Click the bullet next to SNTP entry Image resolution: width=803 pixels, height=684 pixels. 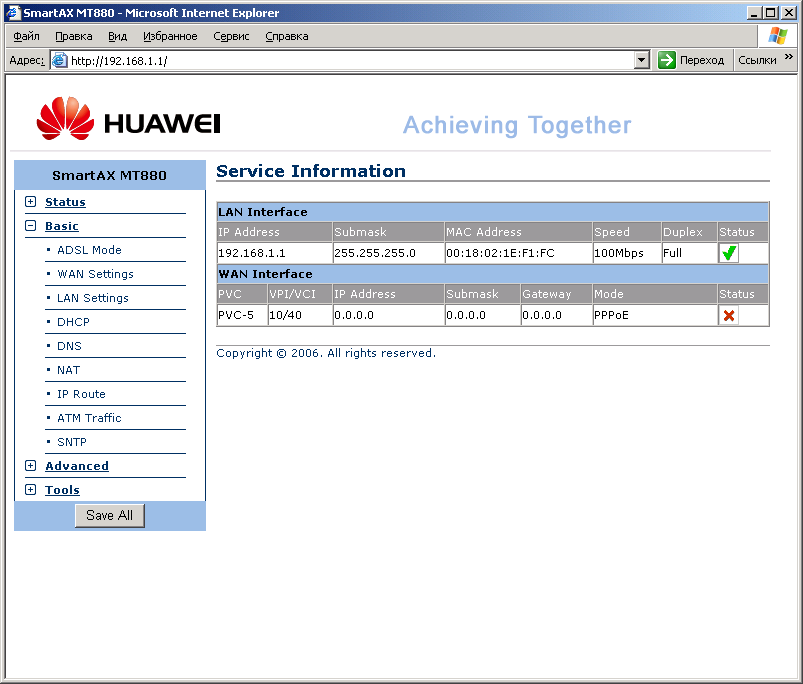[47, 442]
